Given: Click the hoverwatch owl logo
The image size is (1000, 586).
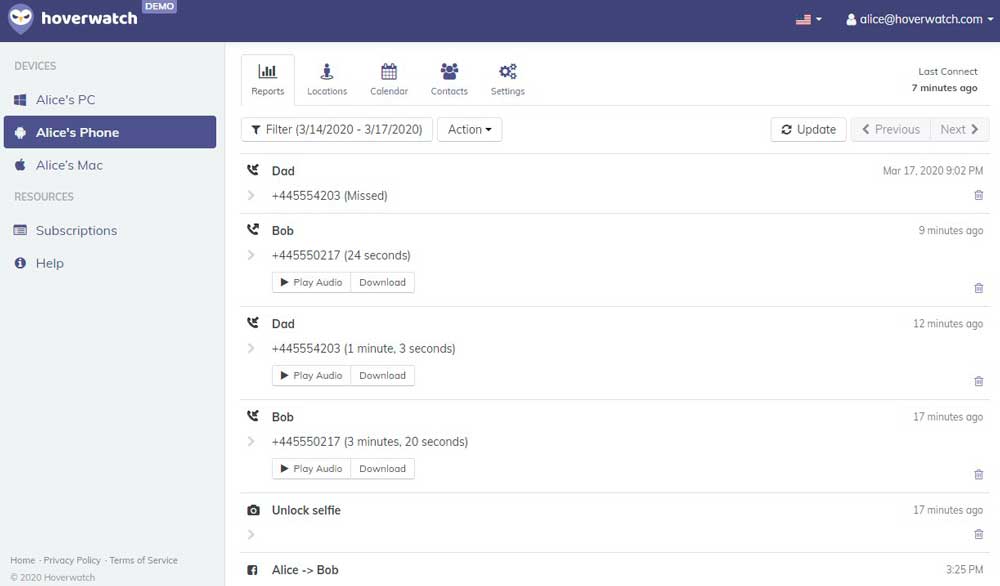Looking at the screenshot, I should pyautogui.click(x=20, y=19).
